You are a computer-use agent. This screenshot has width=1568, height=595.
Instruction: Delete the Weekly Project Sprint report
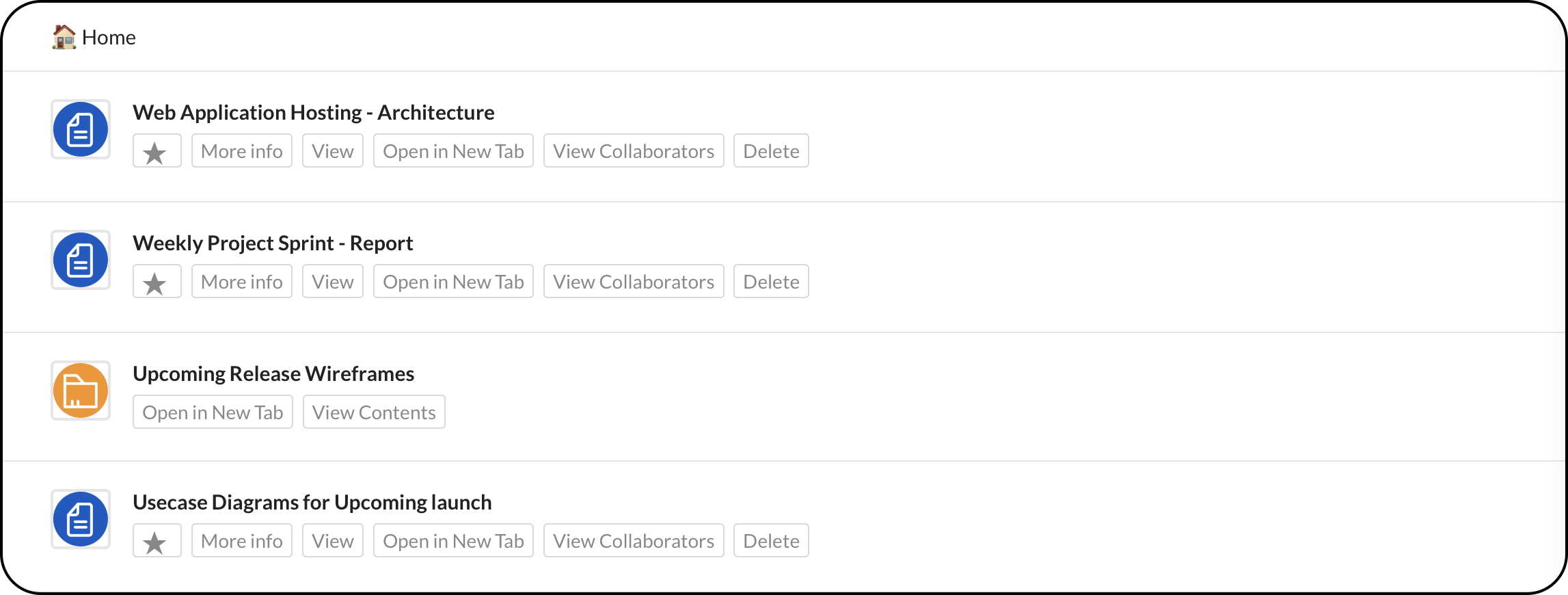coord(771,281)
